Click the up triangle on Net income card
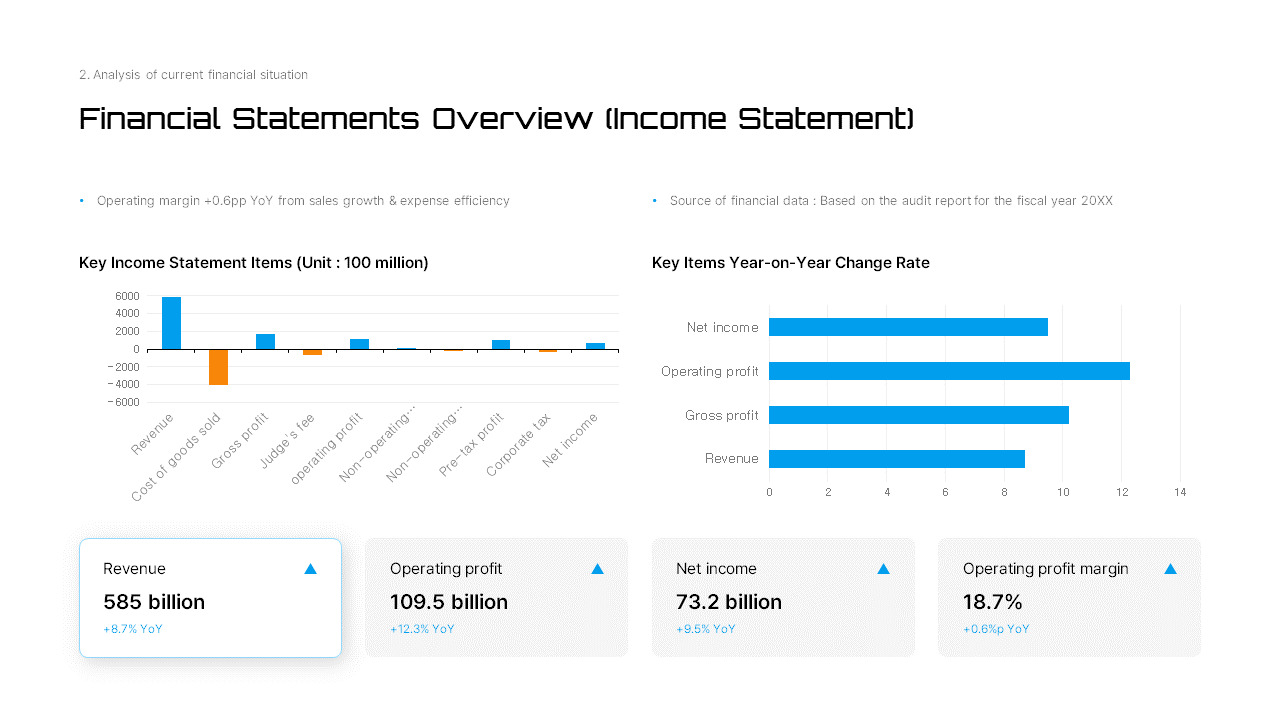This screenshot has width=1280, height=720. click(x=883, y=569)
